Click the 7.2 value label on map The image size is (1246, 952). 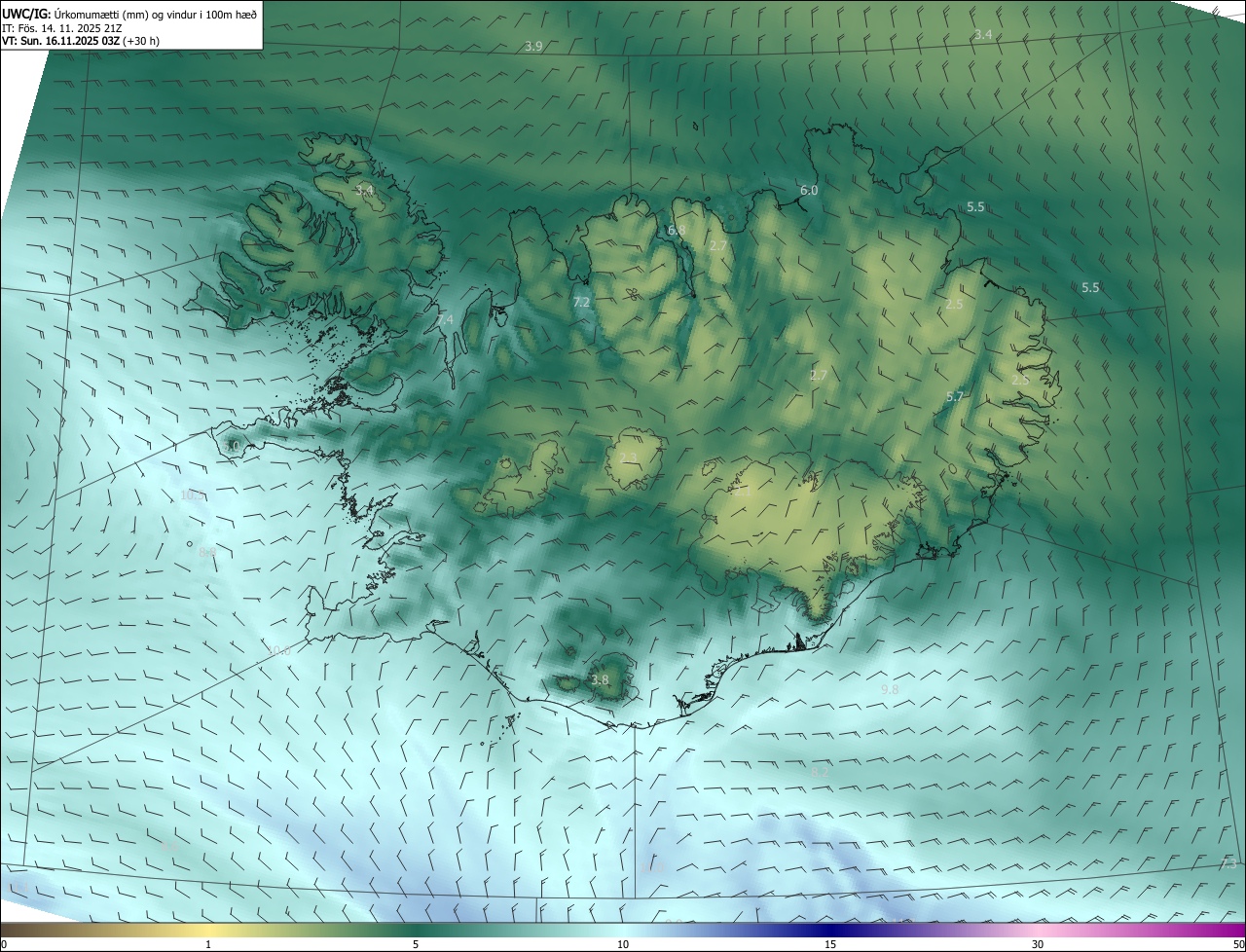click(x=581, y=303)
